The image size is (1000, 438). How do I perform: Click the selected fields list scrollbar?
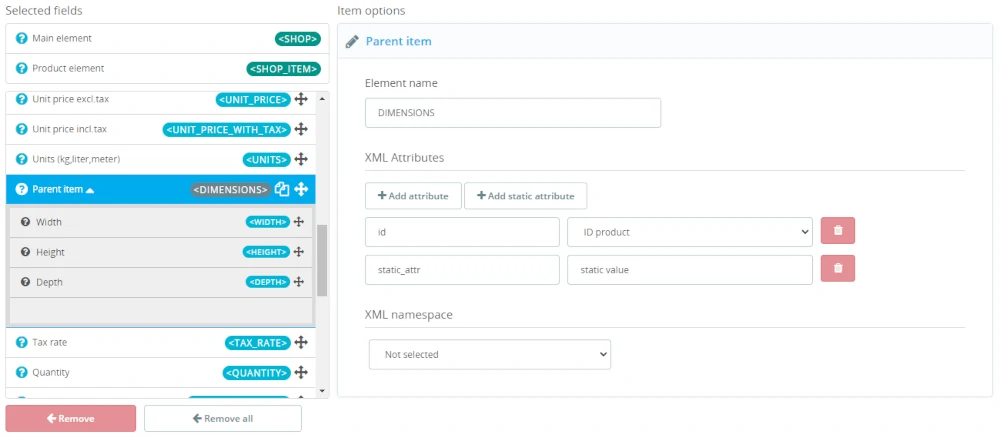[322, 260]
